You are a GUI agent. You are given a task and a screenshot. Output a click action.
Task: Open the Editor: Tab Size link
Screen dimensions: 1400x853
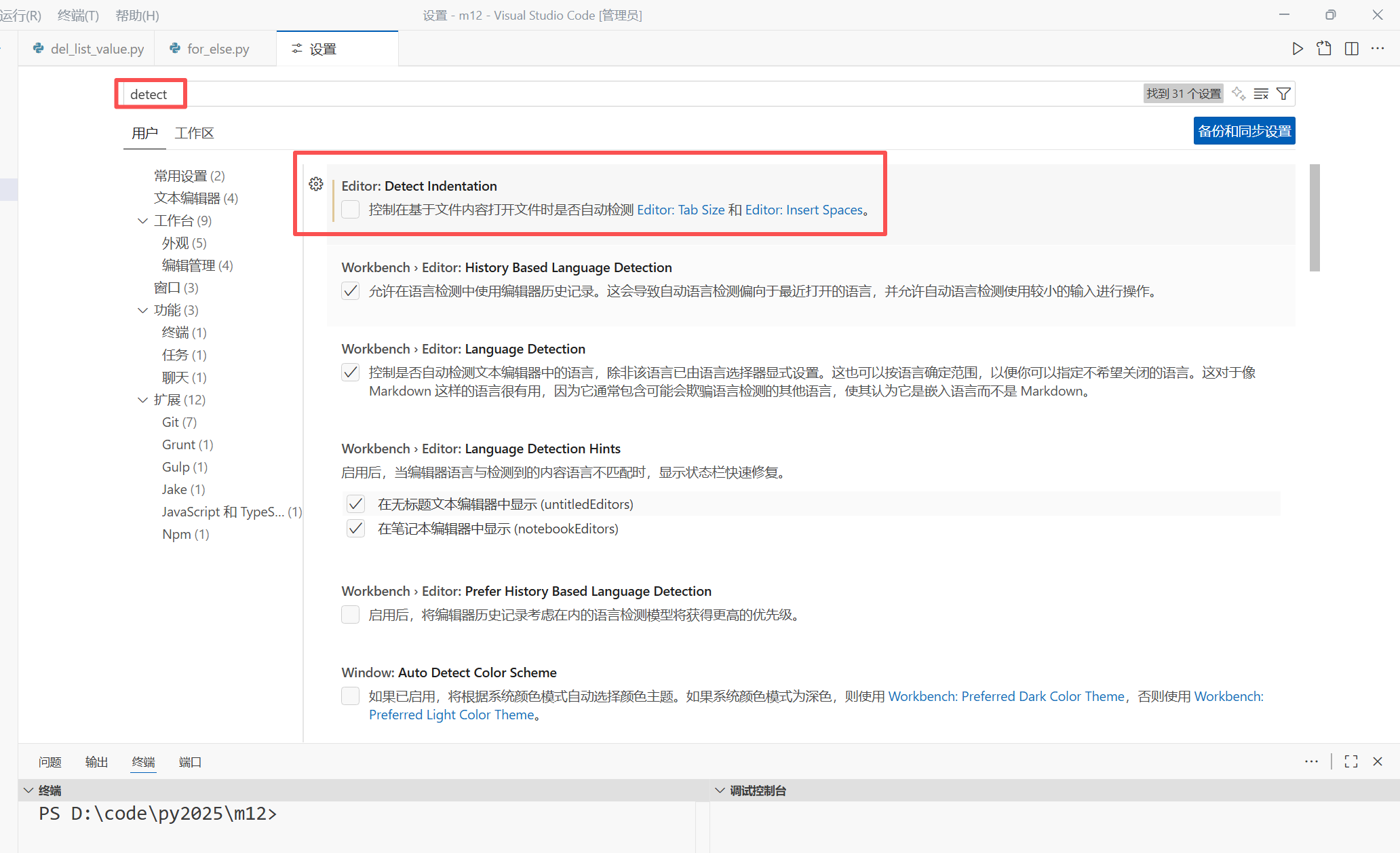(x=680, y=210)
